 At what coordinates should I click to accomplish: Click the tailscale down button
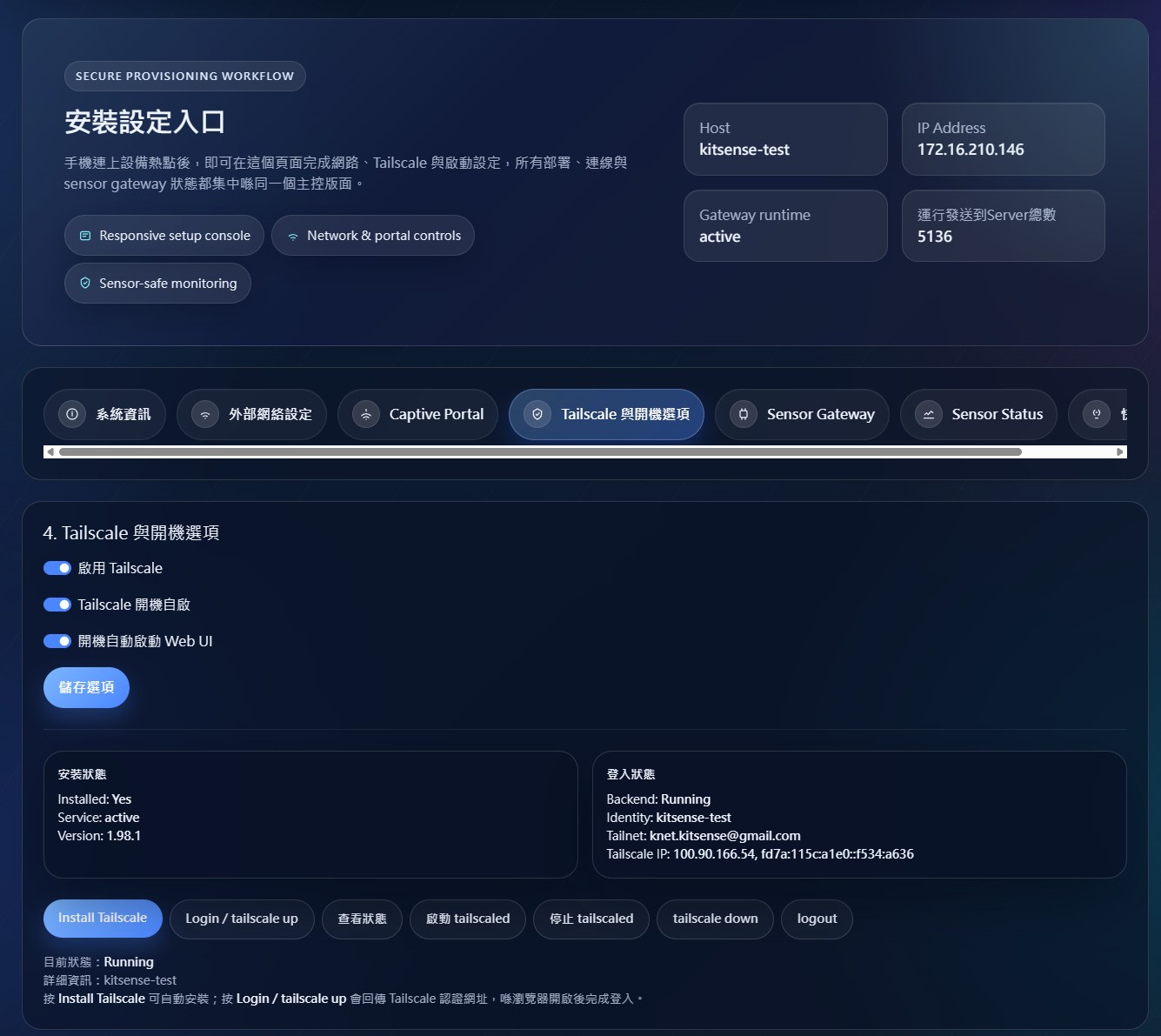point(715,919)
